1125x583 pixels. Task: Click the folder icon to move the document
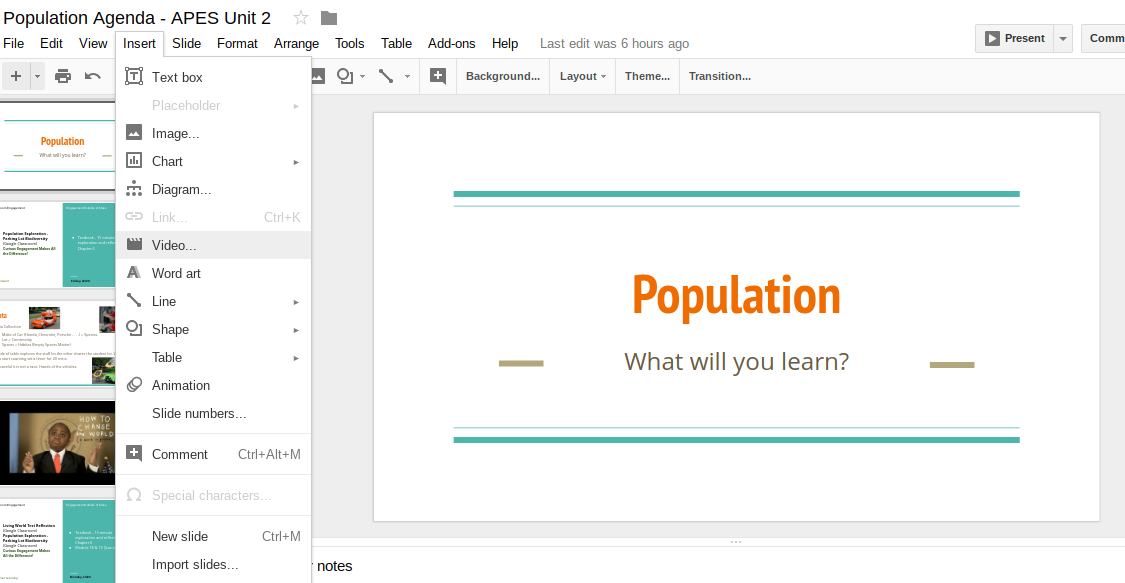pos(329,17)
